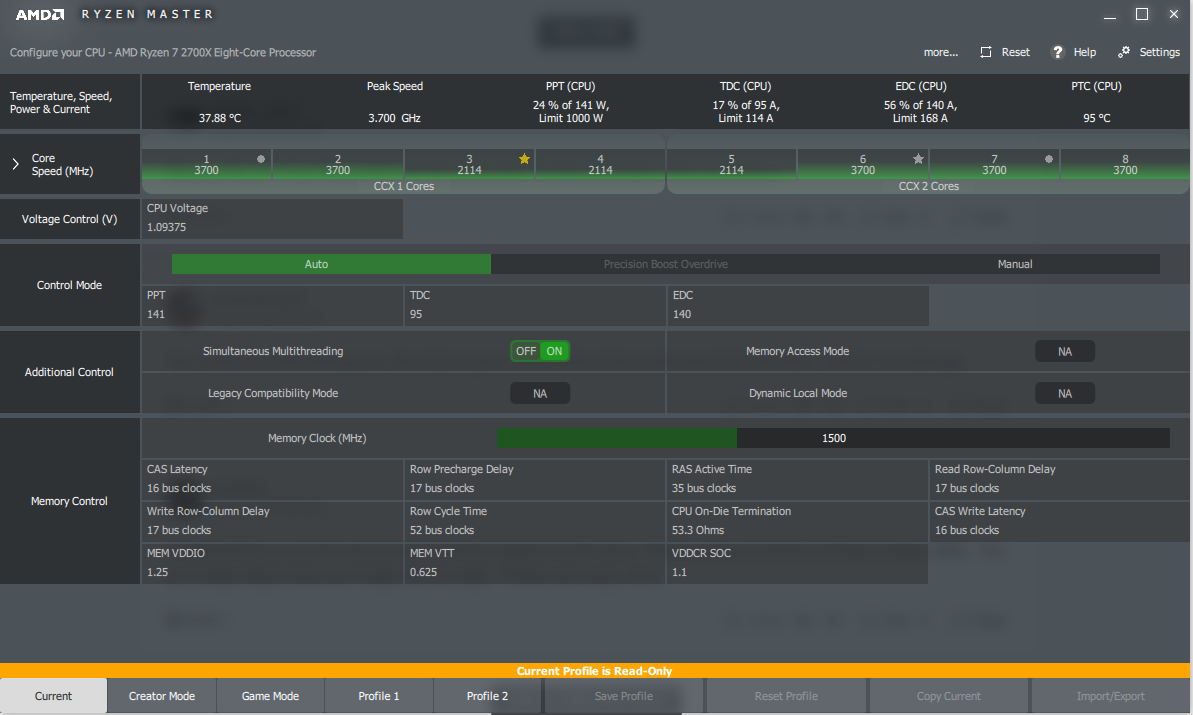Click CCX 1 Cores label

403,186
